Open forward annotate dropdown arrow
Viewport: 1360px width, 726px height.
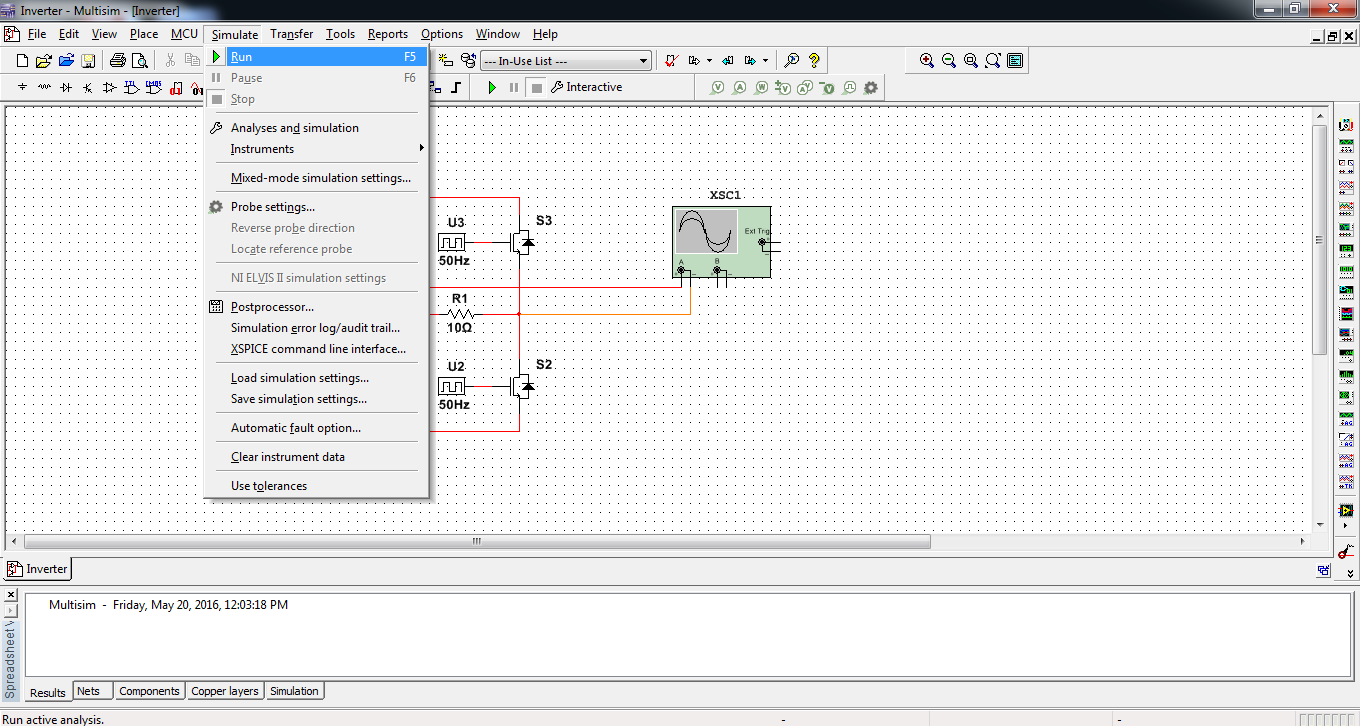(x=765, y=61)
